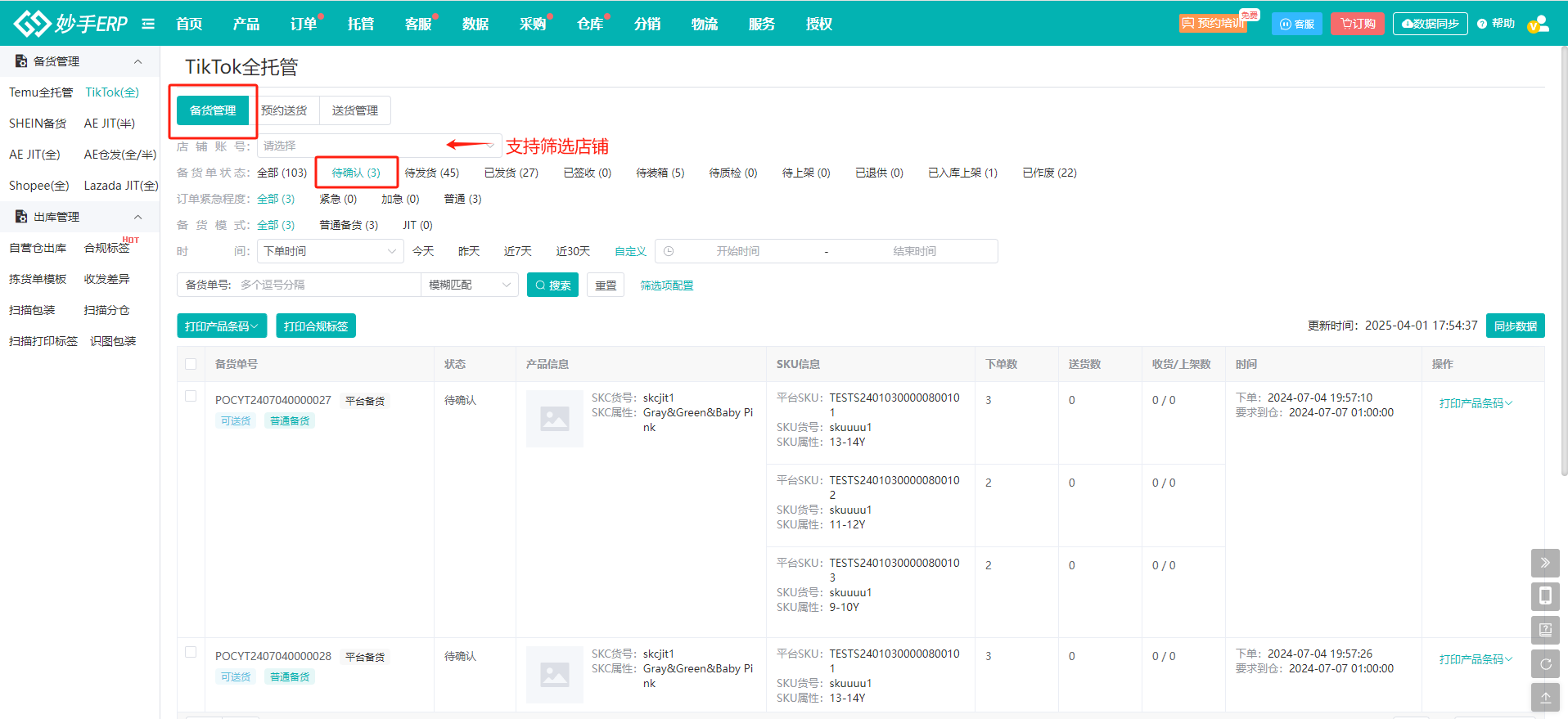This screenshot has height=719, width=1568.
Task: Open the 模糊匹配 match mode dropdown
Action: point(470,285)
